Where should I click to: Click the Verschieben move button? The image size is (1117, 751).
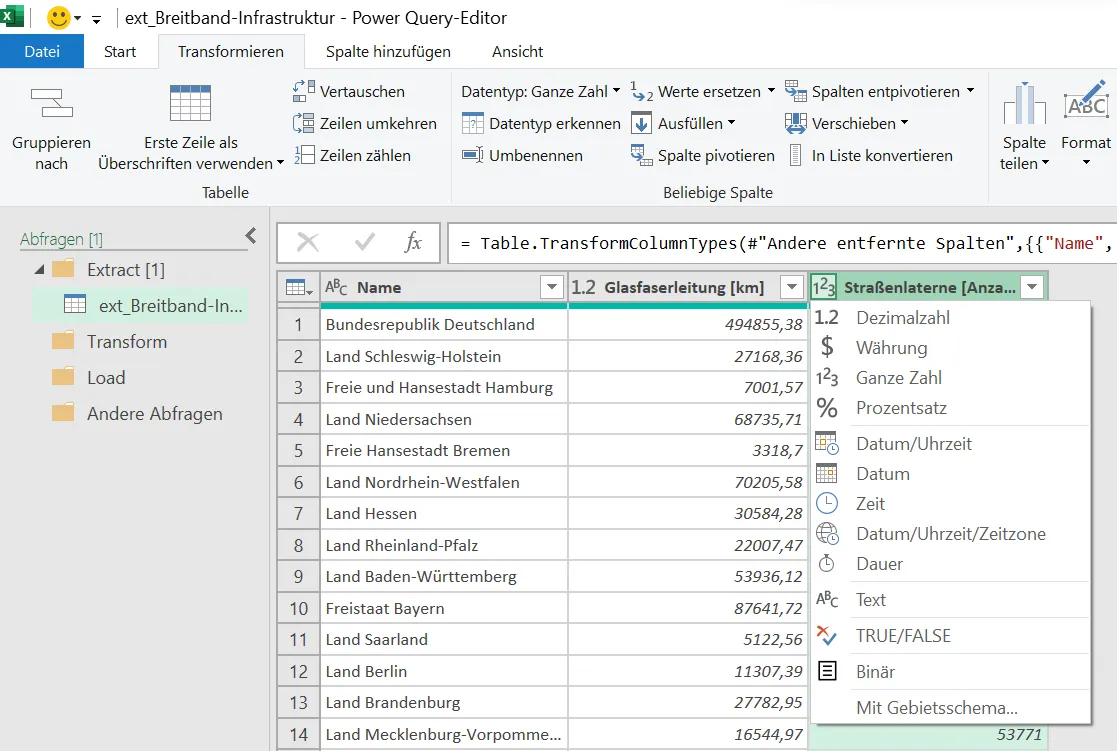[846, 123]
